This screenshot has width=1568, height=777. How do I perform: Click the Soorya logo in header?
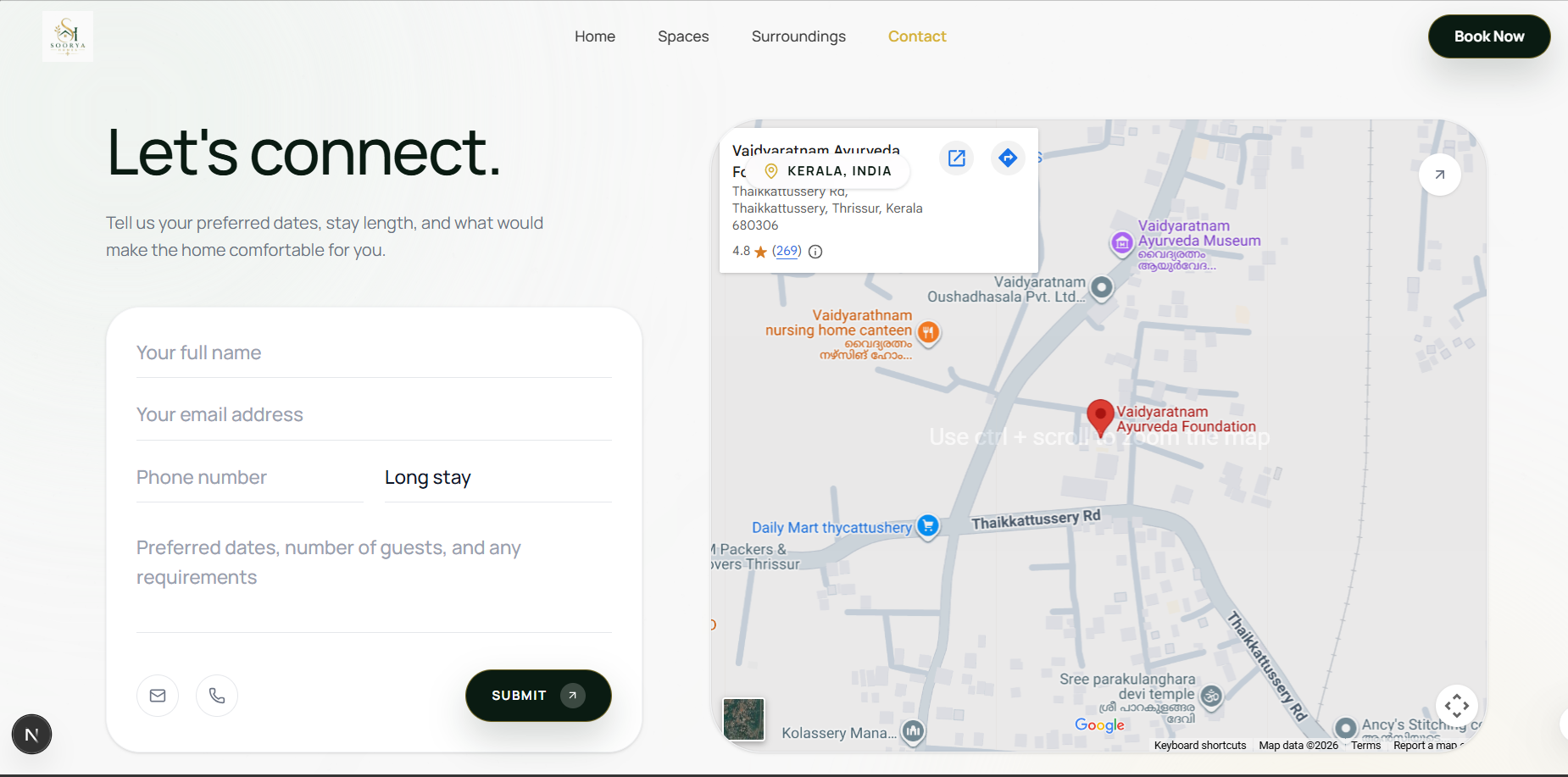[x=68, y=36]
